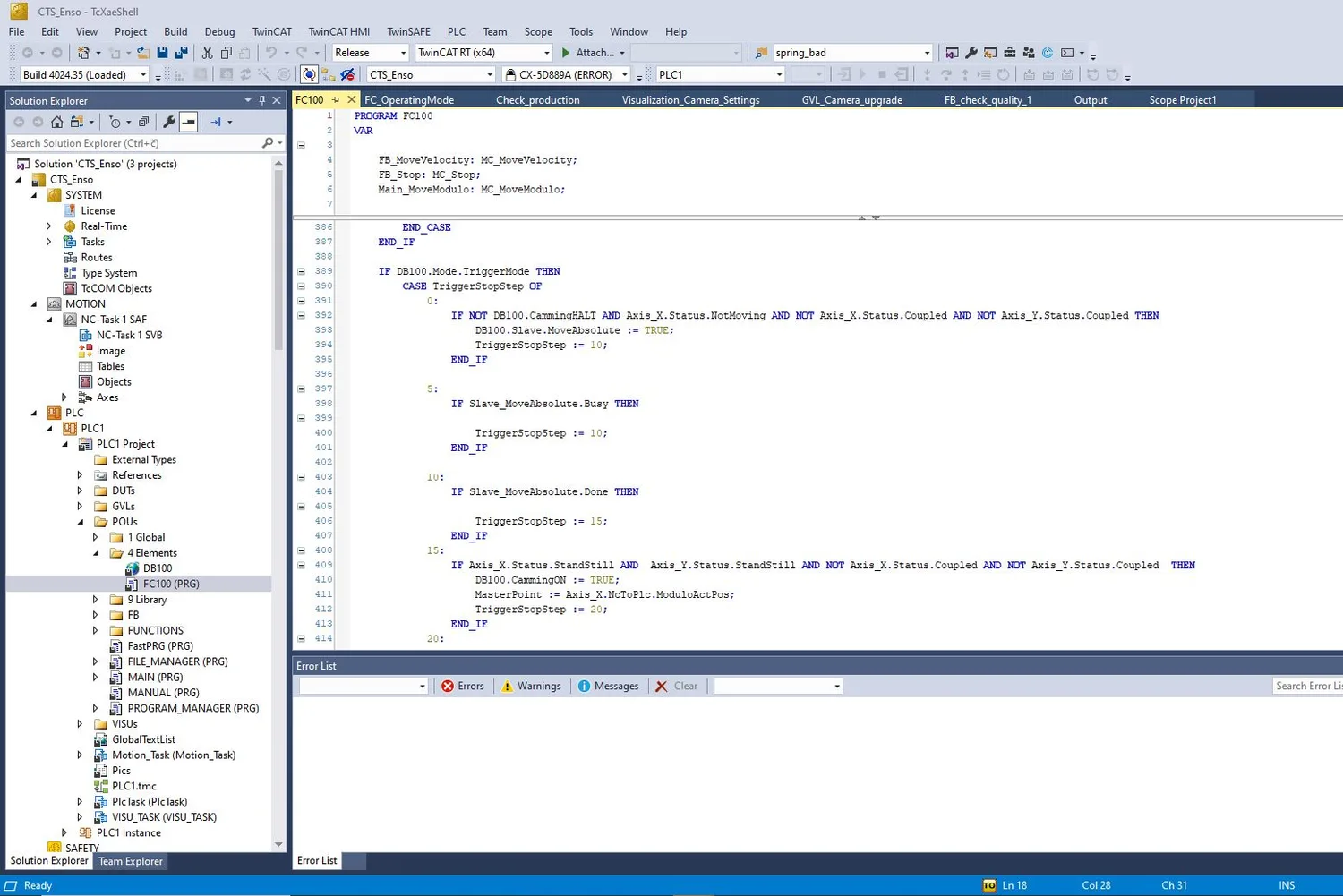The image size is (1343, 896).
Task: Click the wrench Properties icon in Solution Explorer
Action: [168, 122]
